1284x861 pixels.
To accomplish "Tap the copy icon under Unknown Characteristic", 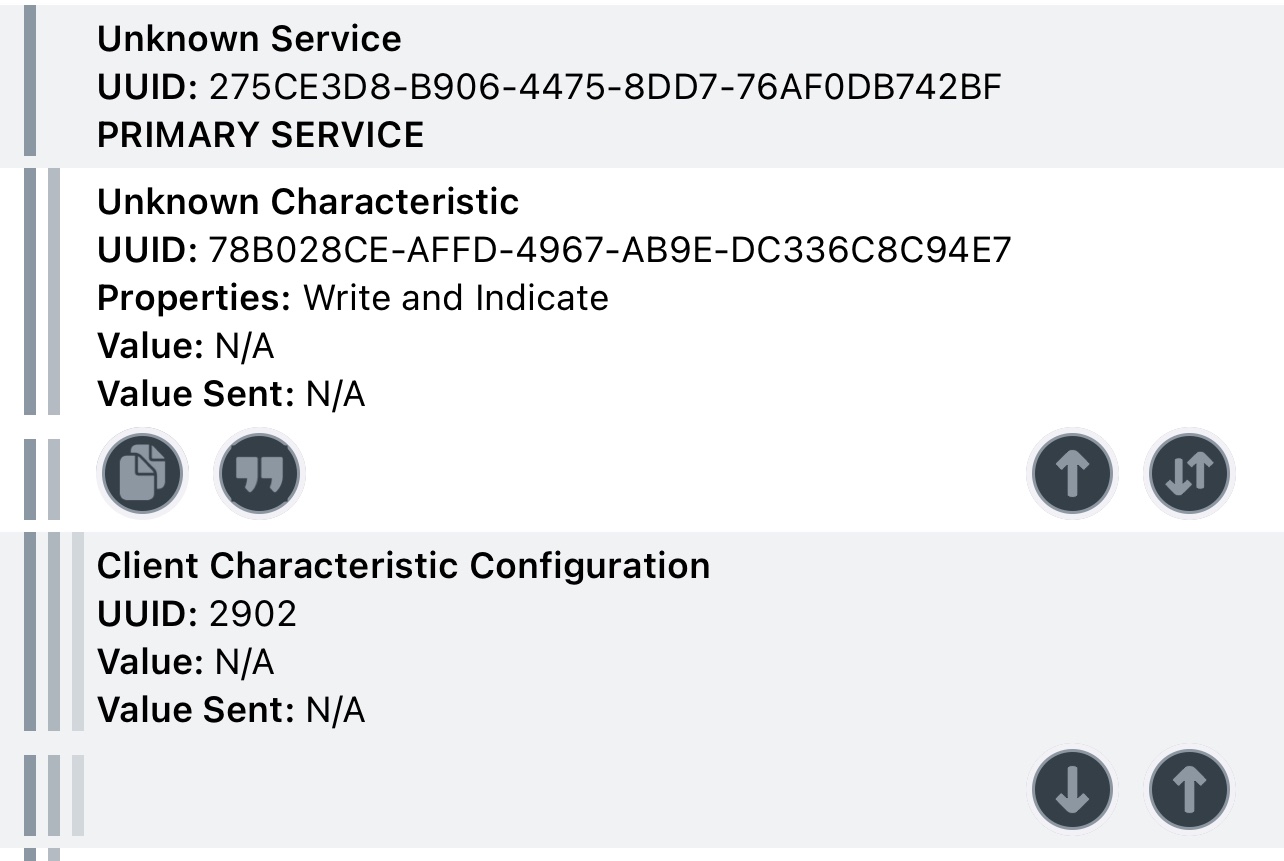I will click(x=142, y=473).
